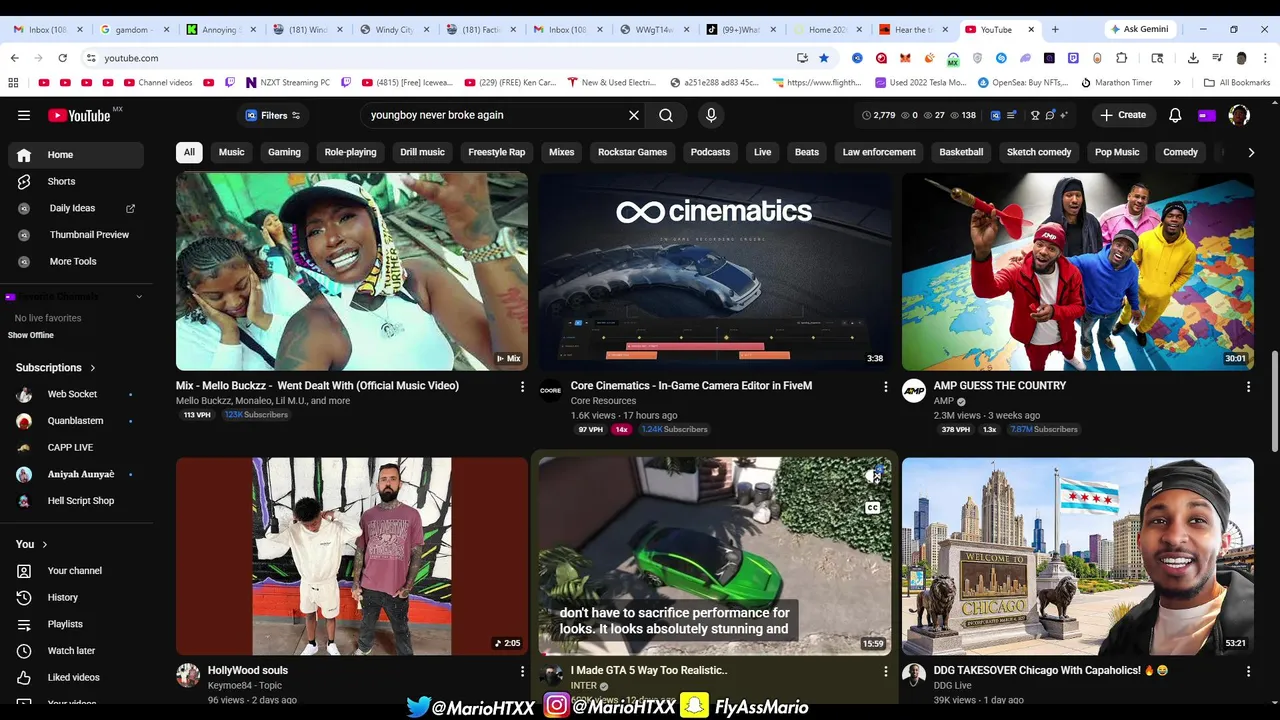Image resolution: width=1280 pixels, height=720 pixels.
Task: Open the DDG TAKESOVER Chicago thumbnail
Action: pos(1077,556)
